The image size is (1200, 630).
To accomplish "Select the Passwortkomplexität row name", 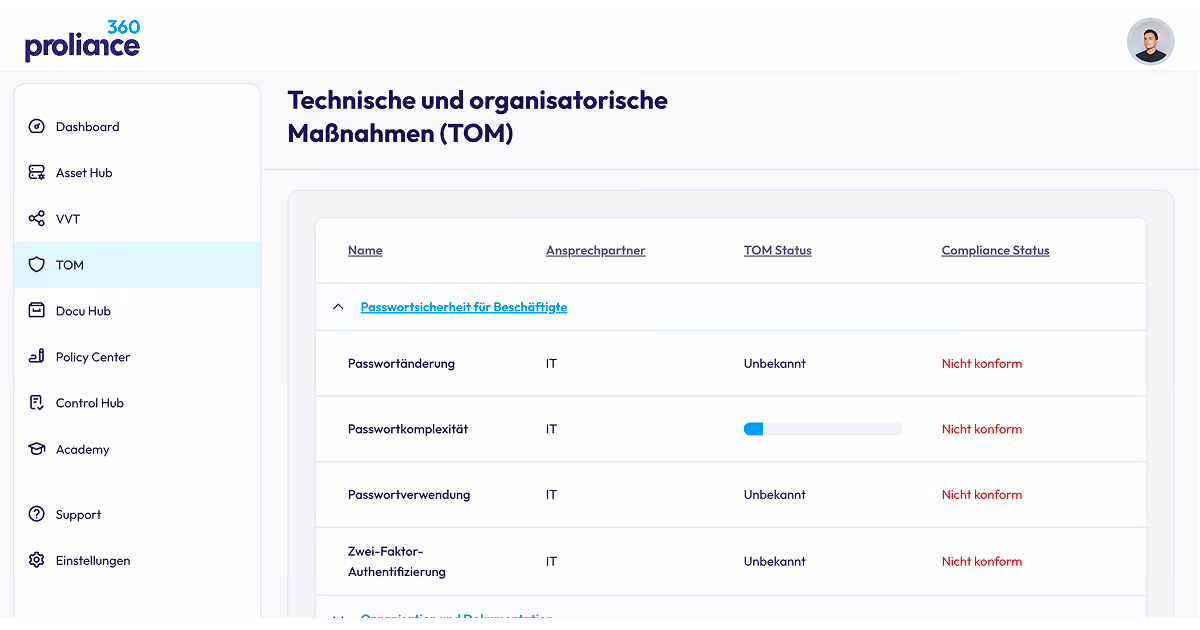I will coord(408,429).
